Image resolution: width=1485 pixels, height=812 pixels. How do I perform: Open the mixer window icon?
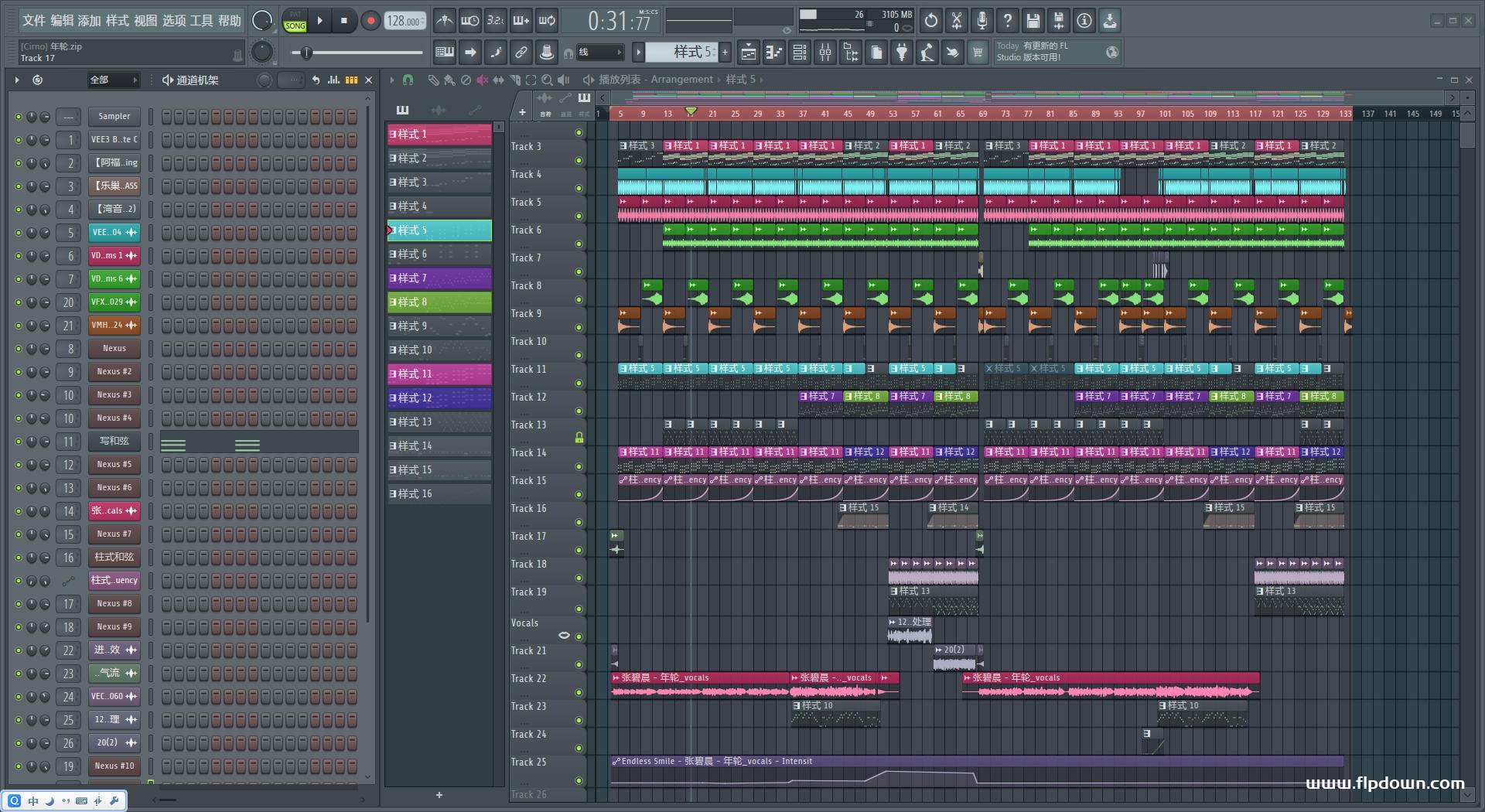(825, 53)
